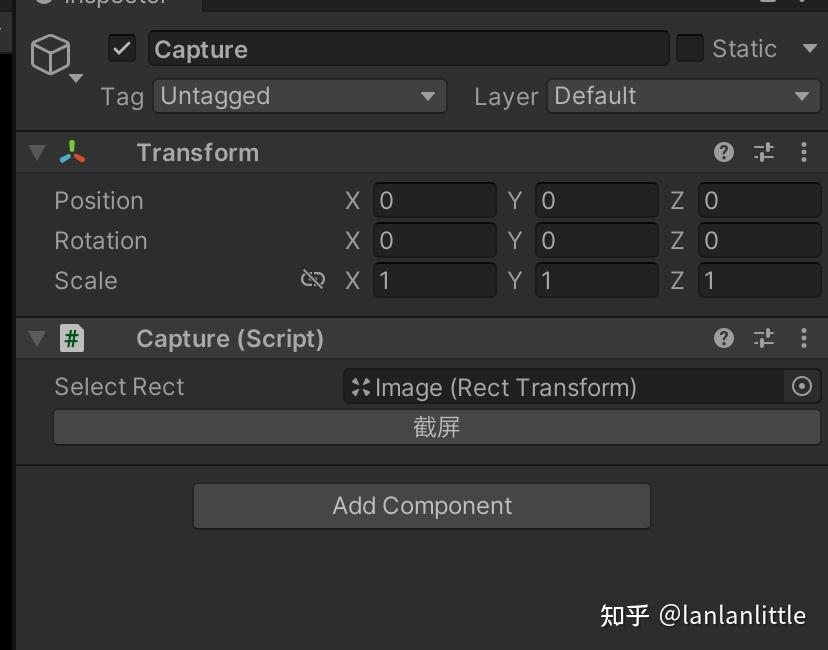This screenshot has width=828, height=650.
Task: Toggle constrained proportions link icon for Scale
Action: coord(313,279)
